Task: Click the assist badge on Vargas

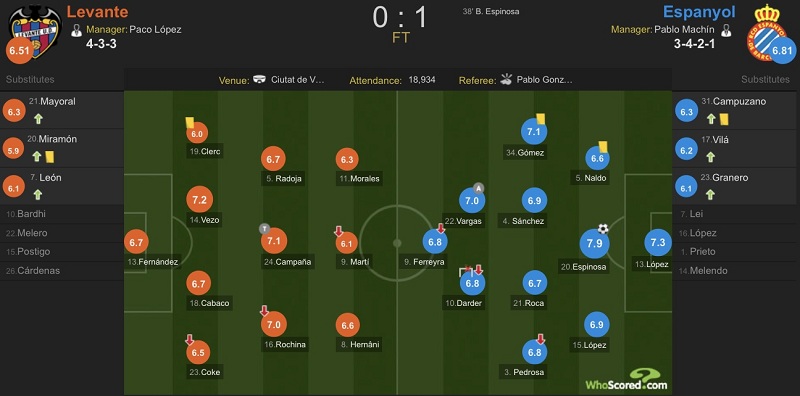Action: point(478,188)
